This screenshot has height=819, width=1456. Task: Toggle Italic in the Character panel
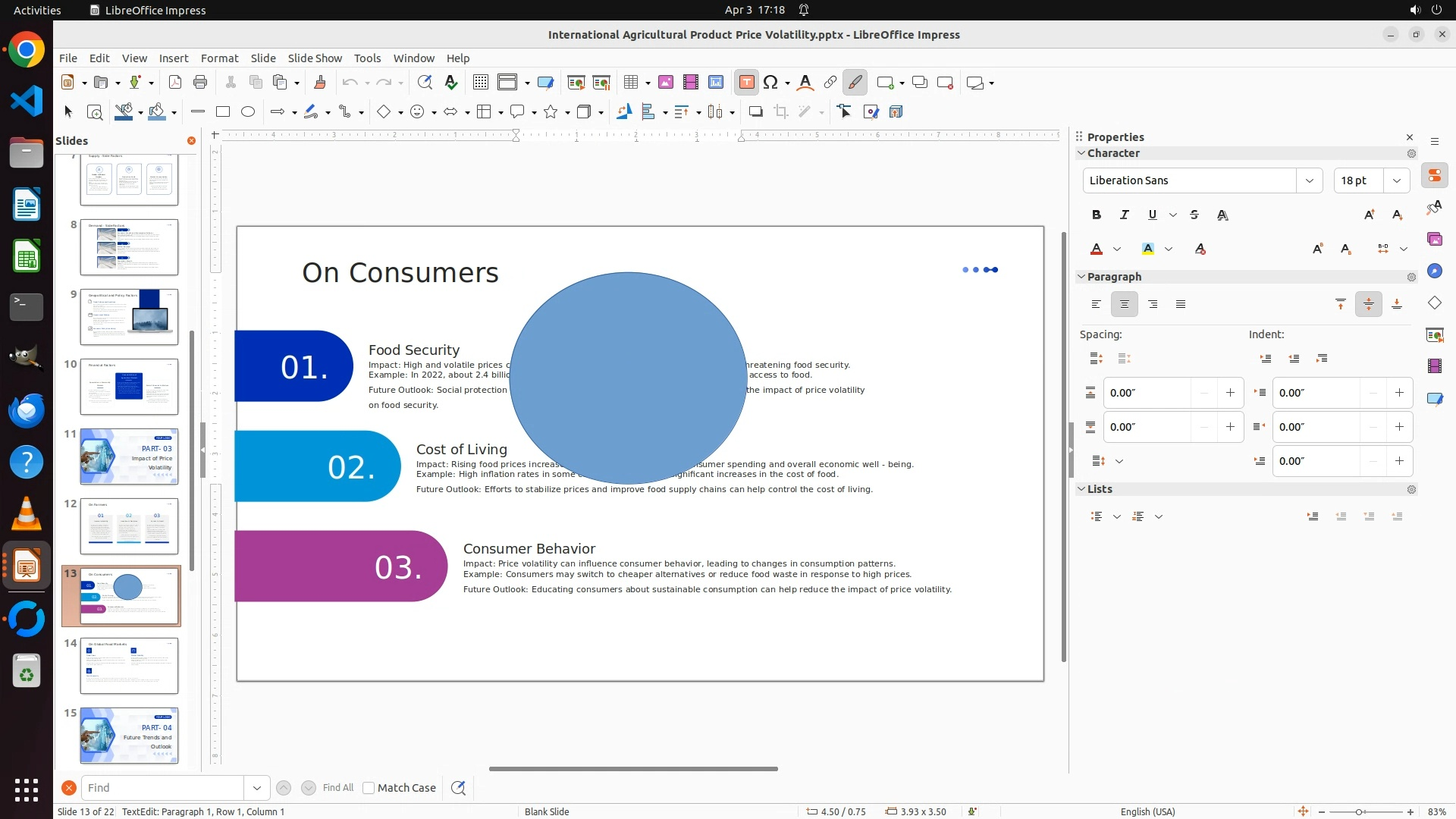(x=1124, y=215)
